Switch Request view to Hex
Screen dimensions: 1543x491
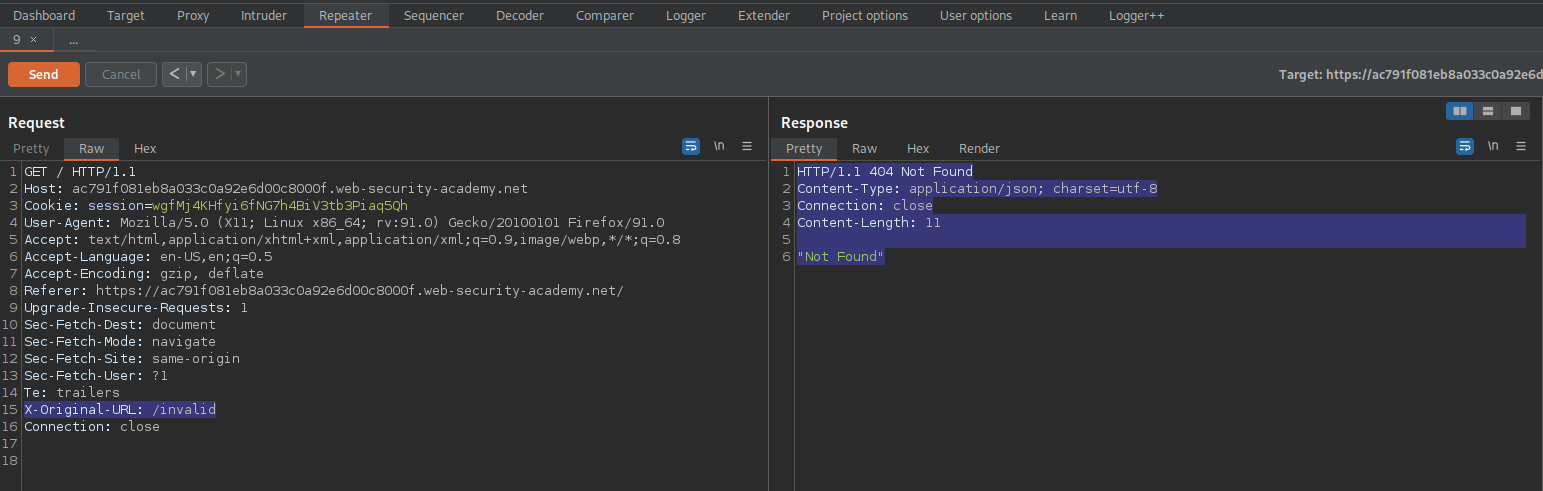click(x=145, y=148)
